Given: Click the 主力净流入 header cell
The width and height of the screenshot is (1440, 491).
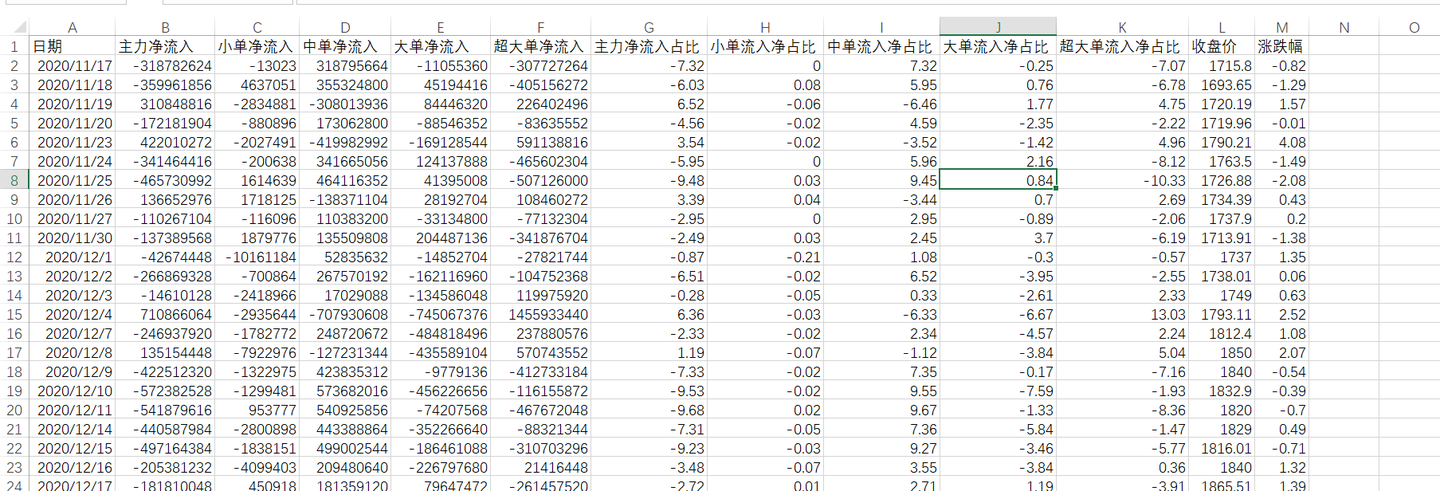Looking at the screenshot, I should click(165, 46).
